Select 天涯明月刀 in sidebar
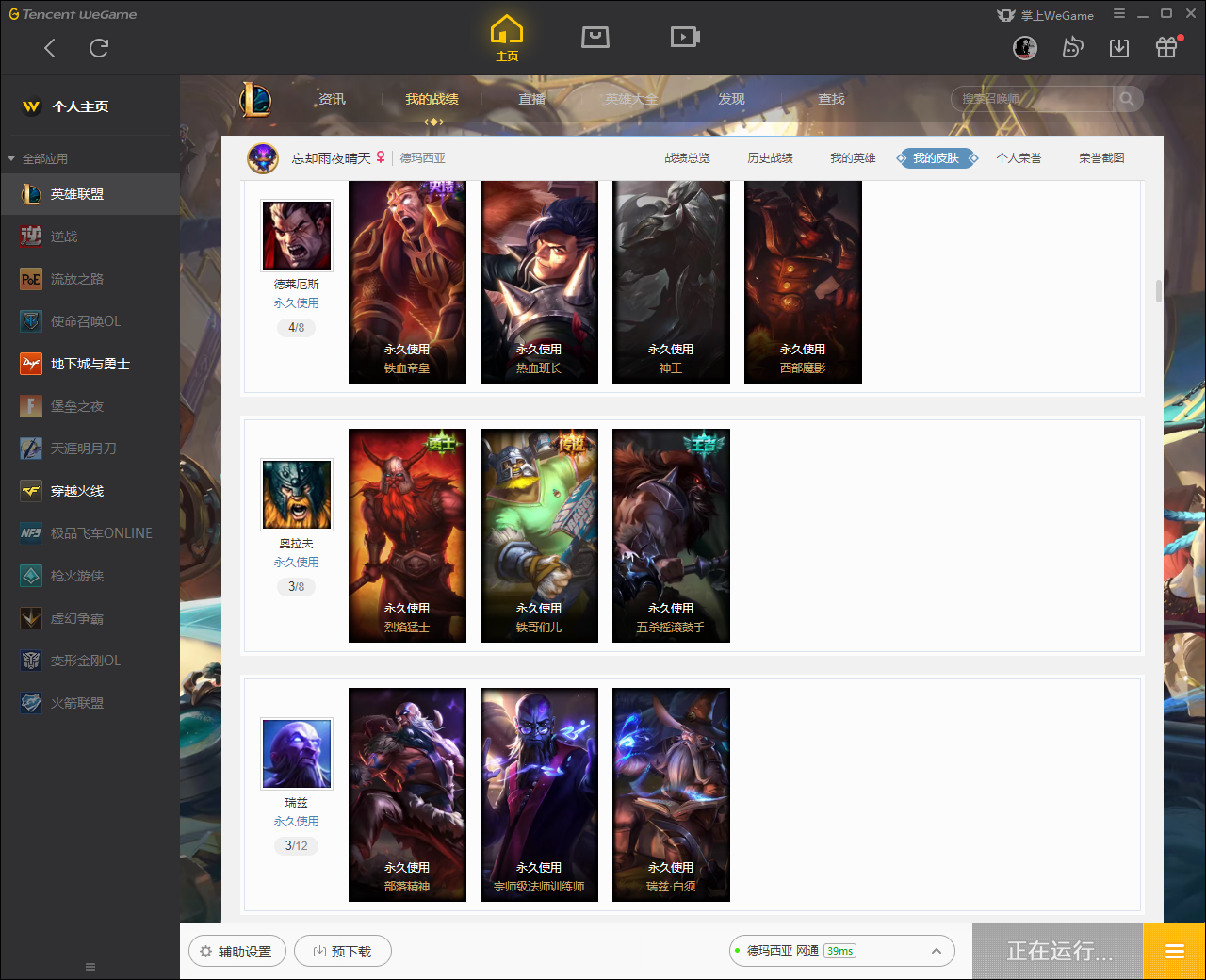The image size is (1206, 980). 90,449
